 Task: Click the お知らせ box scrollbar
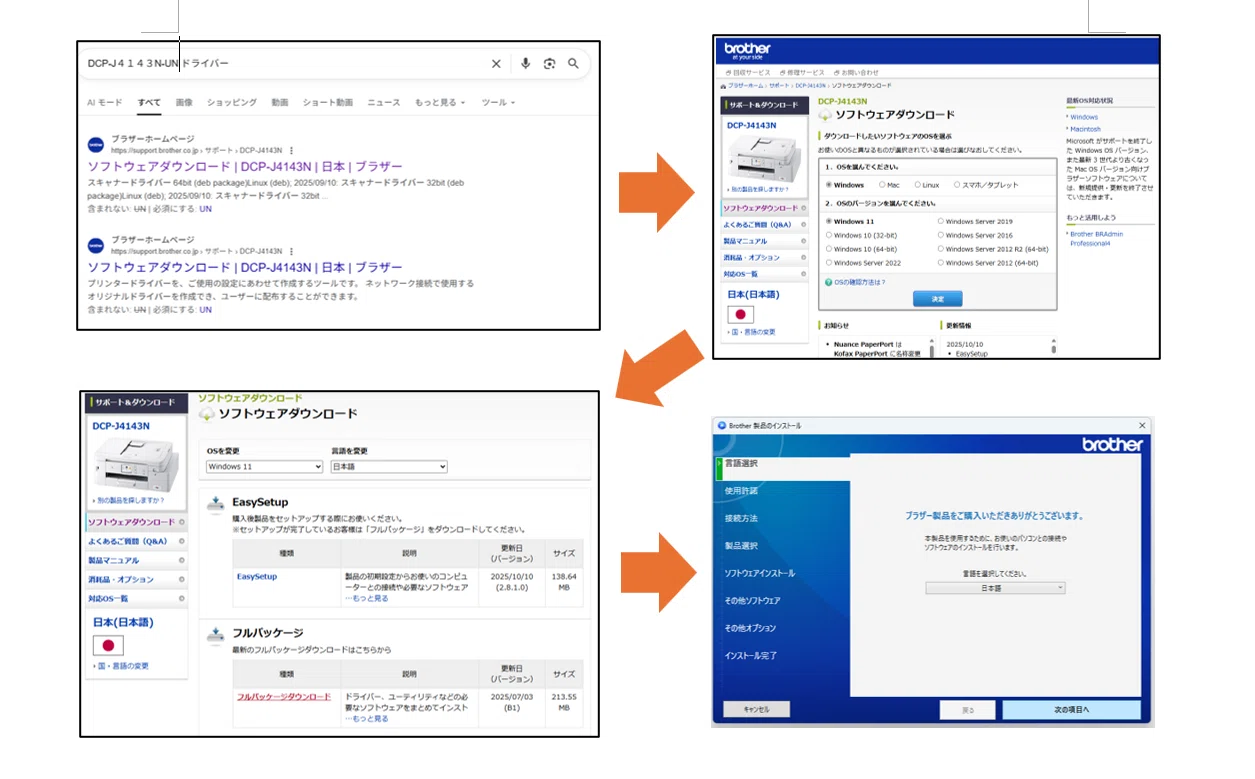pyautogui.click(x=931, y=347)
